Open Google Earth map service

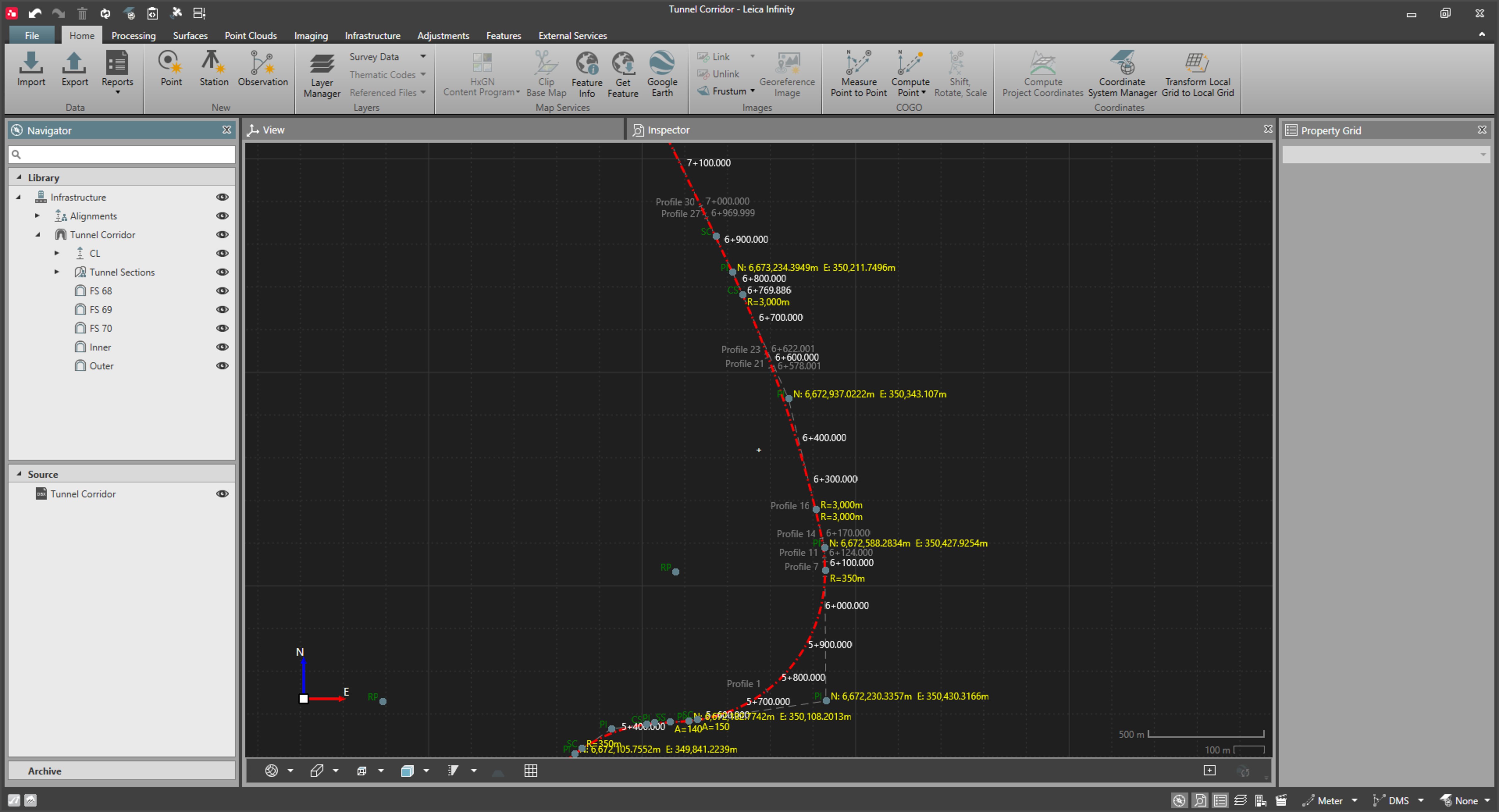[662, 74]
